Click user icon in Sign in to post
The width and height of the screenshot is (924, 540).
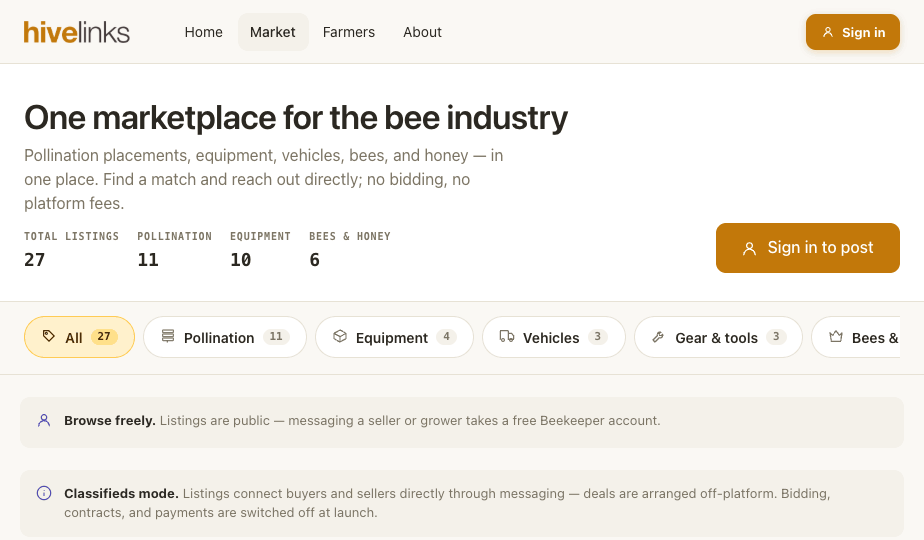749,248
